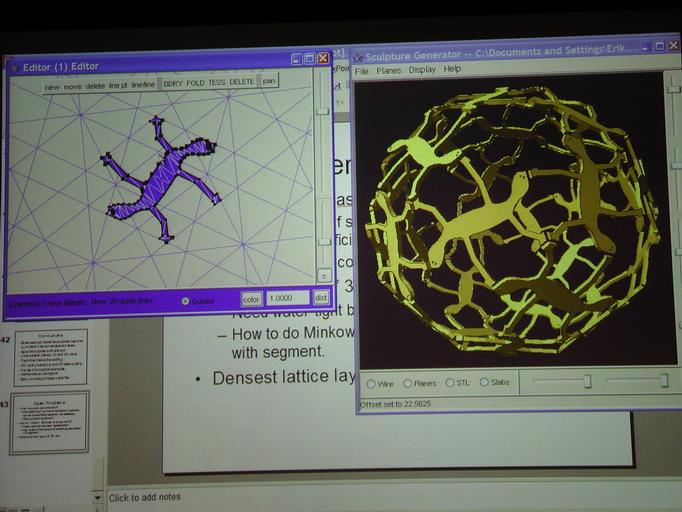Click the 'color' button in Editor

click(x=251, y=298)
